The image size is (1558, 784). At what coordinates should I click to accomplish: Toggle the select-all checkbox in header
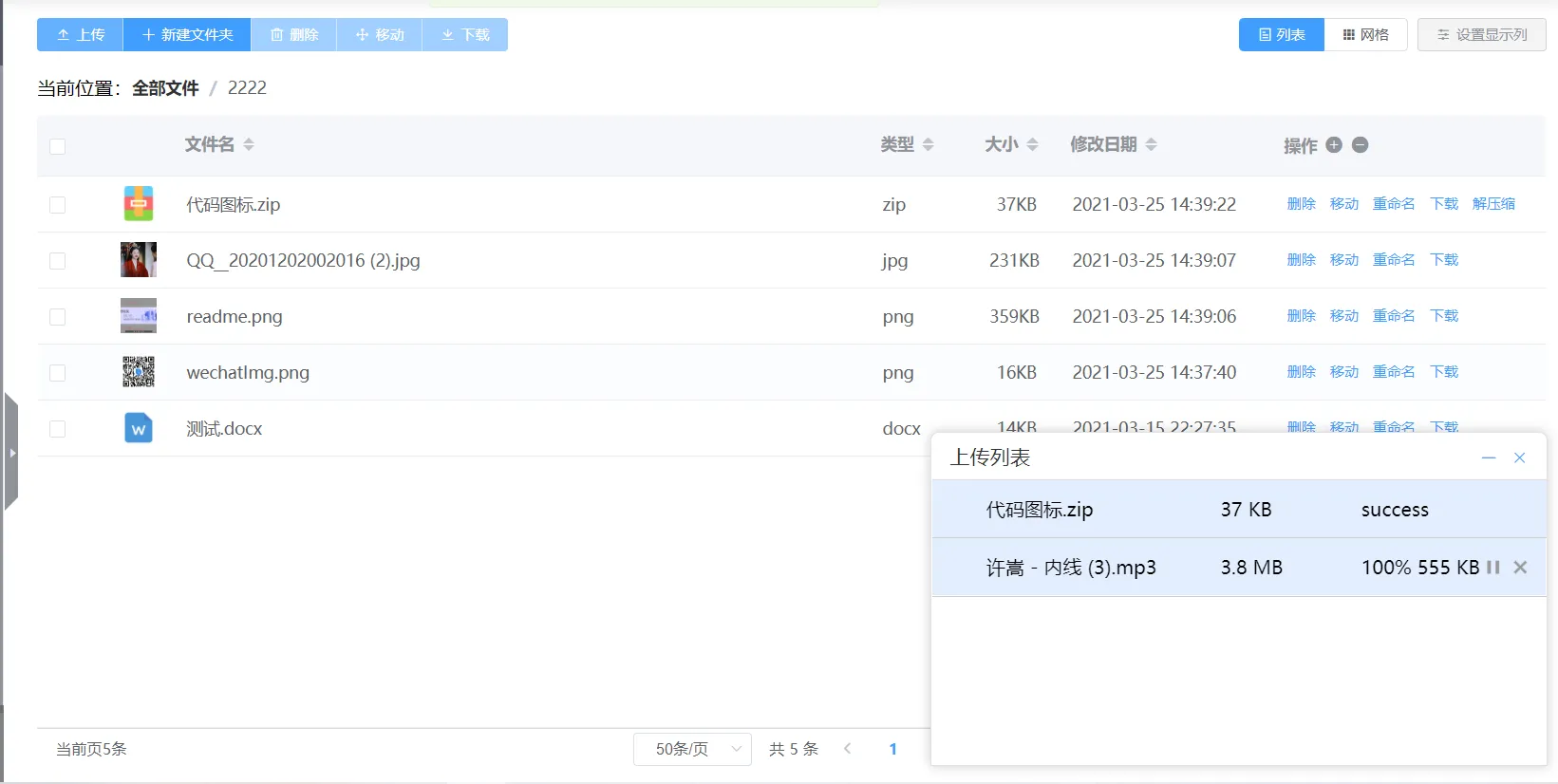click(x=58, y=146)
